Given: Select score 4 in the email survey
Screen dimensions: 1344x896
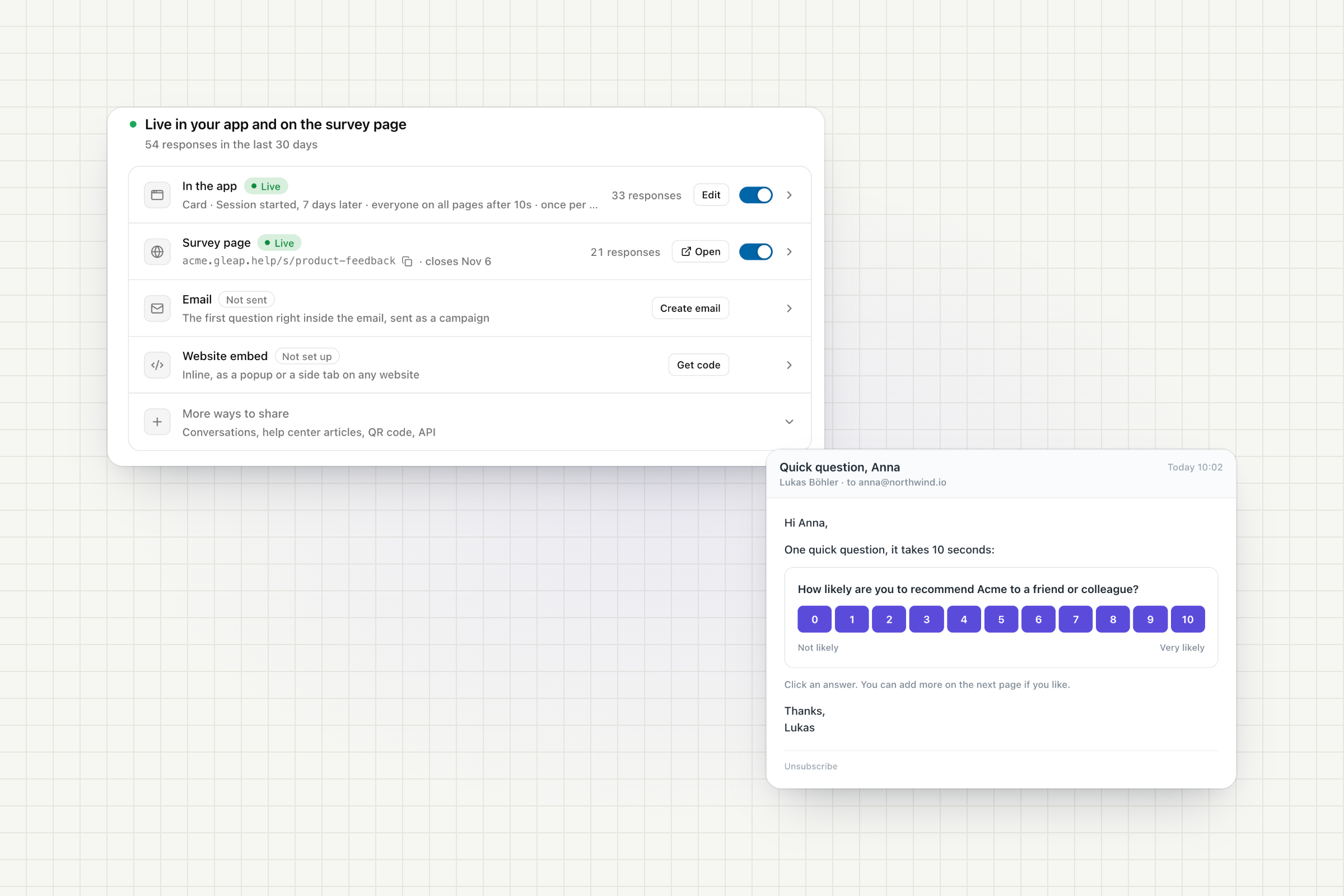Looking at the screenshot, I should click(964, 619).
